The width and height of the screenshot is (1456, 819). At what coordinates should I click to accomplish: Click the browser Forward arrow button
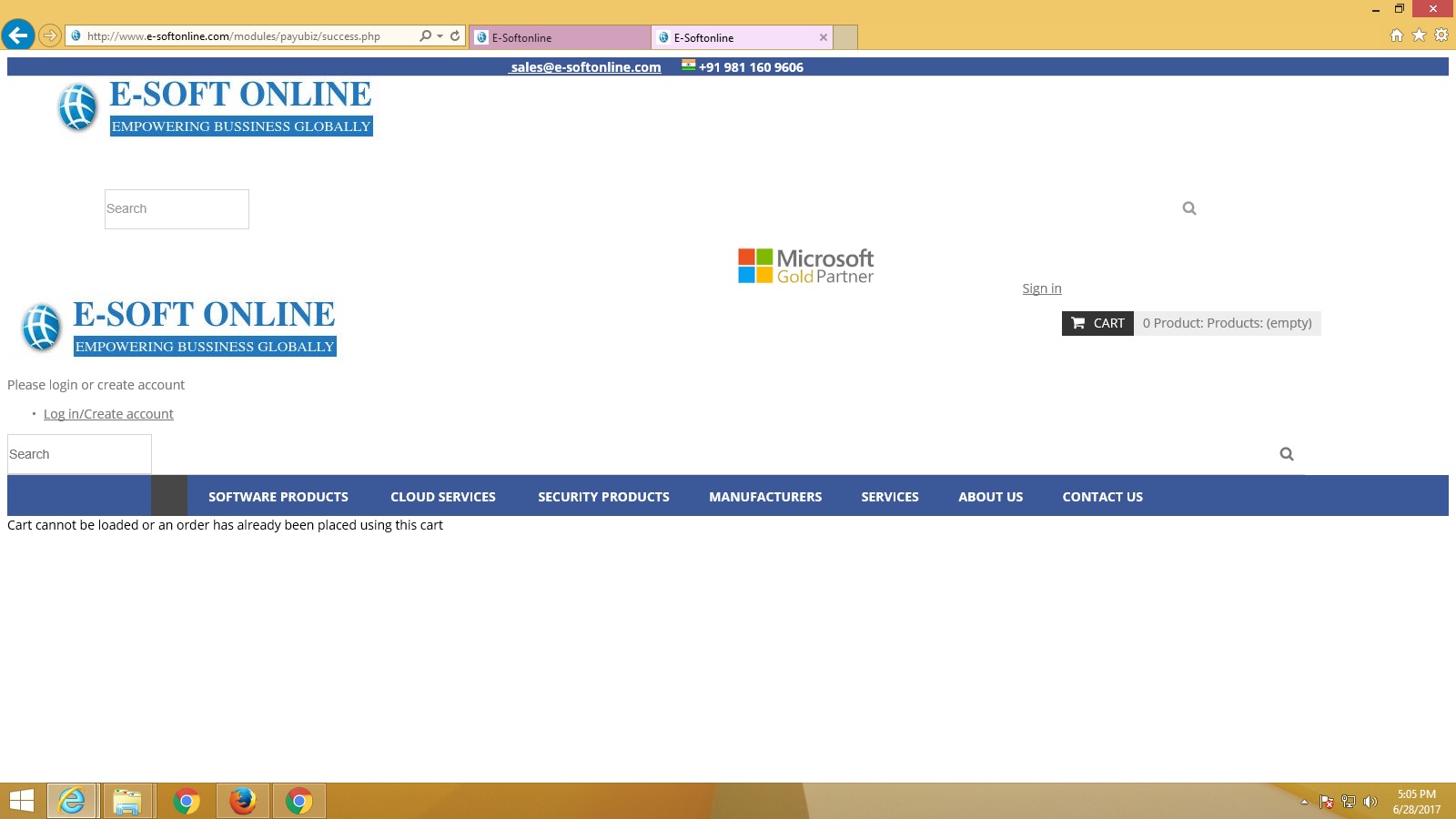50,36
